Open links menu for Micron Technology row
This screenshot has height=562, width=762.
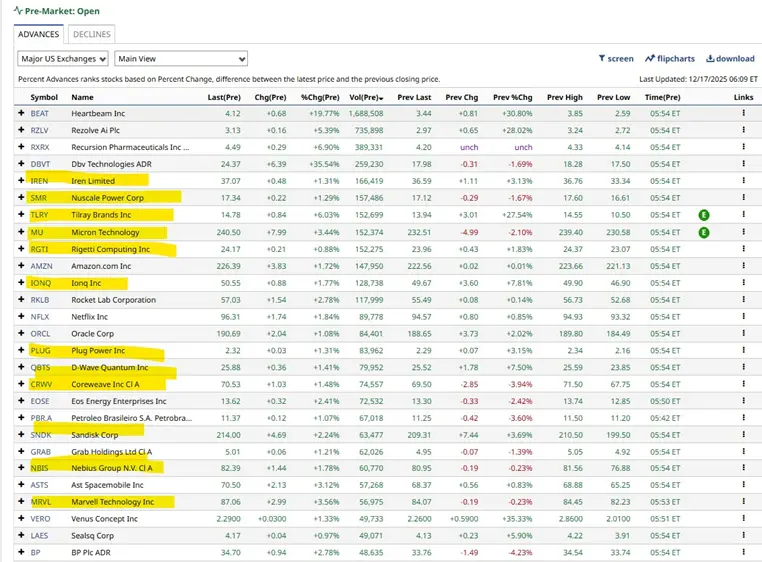[744, 232]
